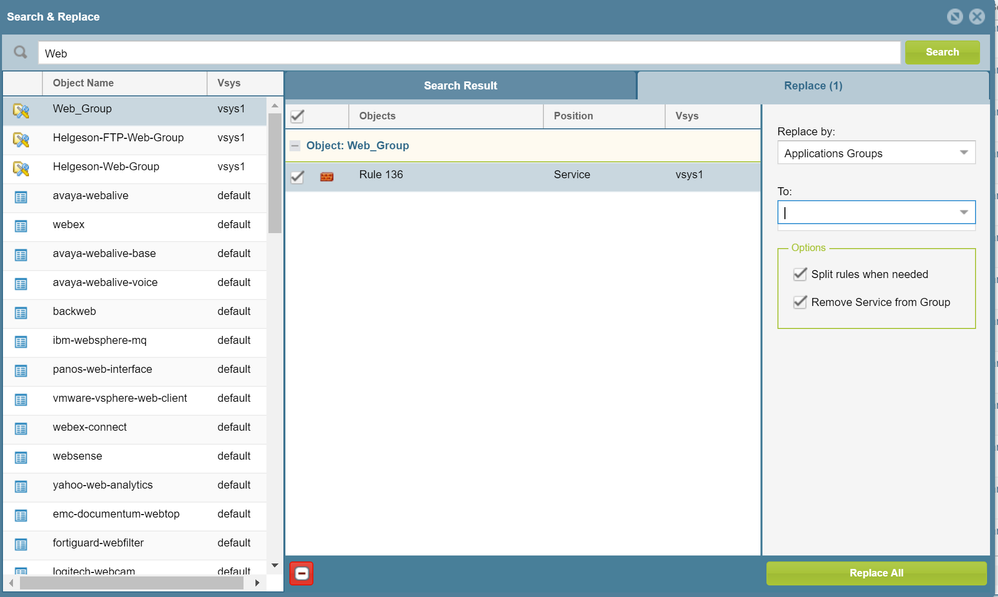Click the fortiguard-webfilter application icon

21,545
